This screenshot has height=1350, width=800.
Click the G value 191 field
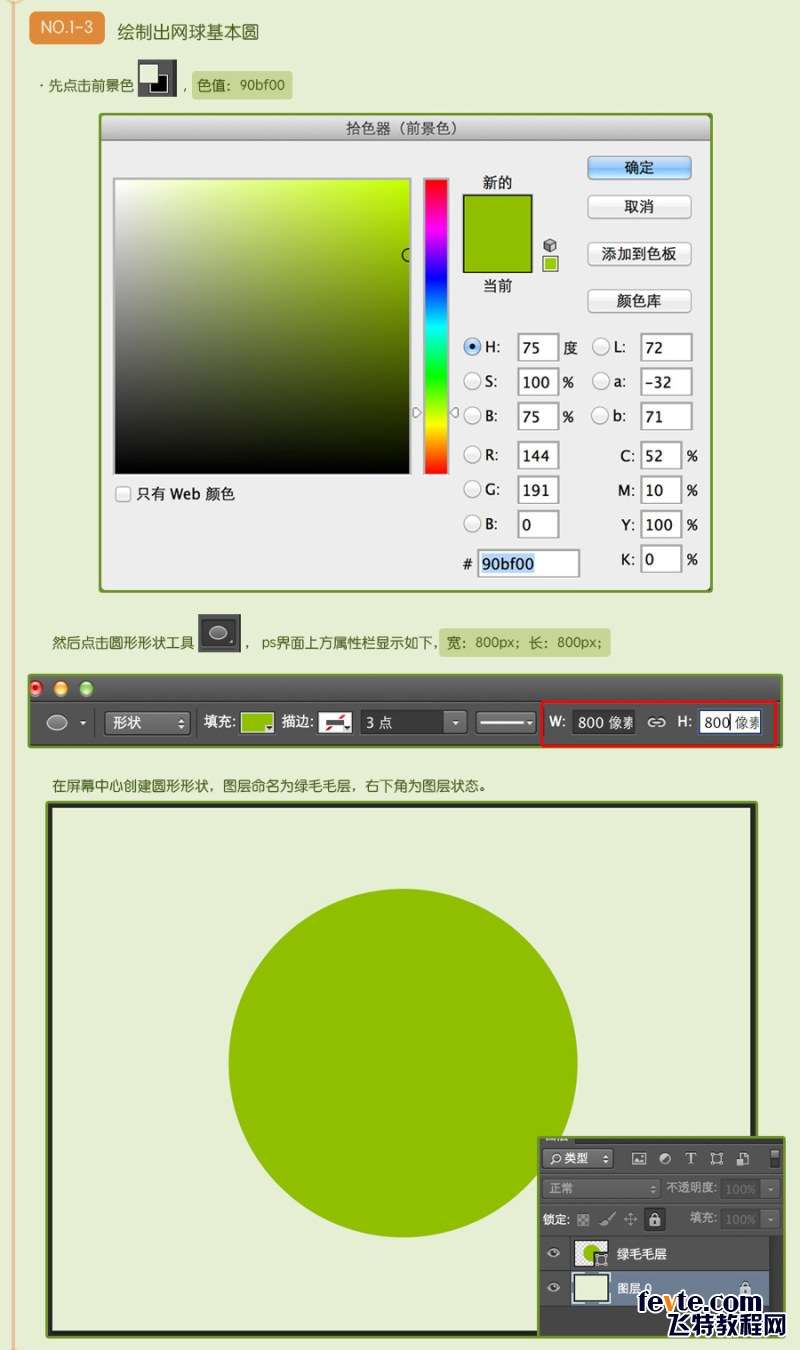click(x=538, y=490)
